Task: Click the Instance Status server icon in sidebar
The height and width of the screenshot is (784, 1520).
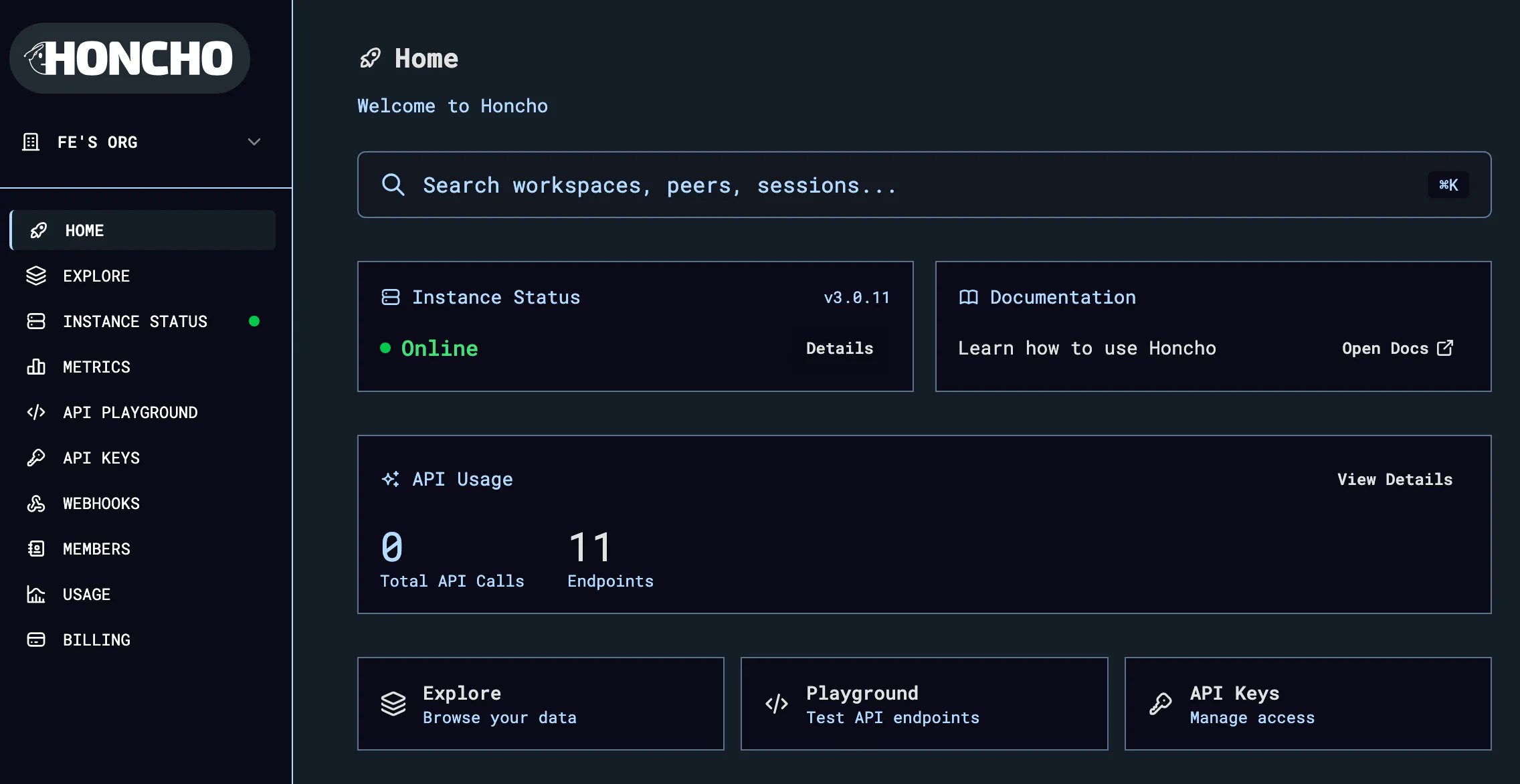Action: 36,321
